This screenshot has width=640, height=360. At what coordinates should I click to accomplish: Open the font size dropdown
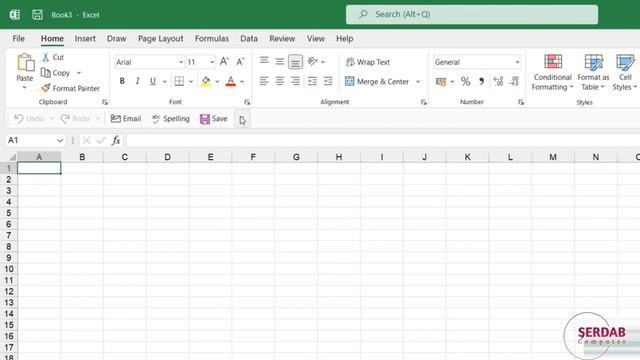click(212, 62)
